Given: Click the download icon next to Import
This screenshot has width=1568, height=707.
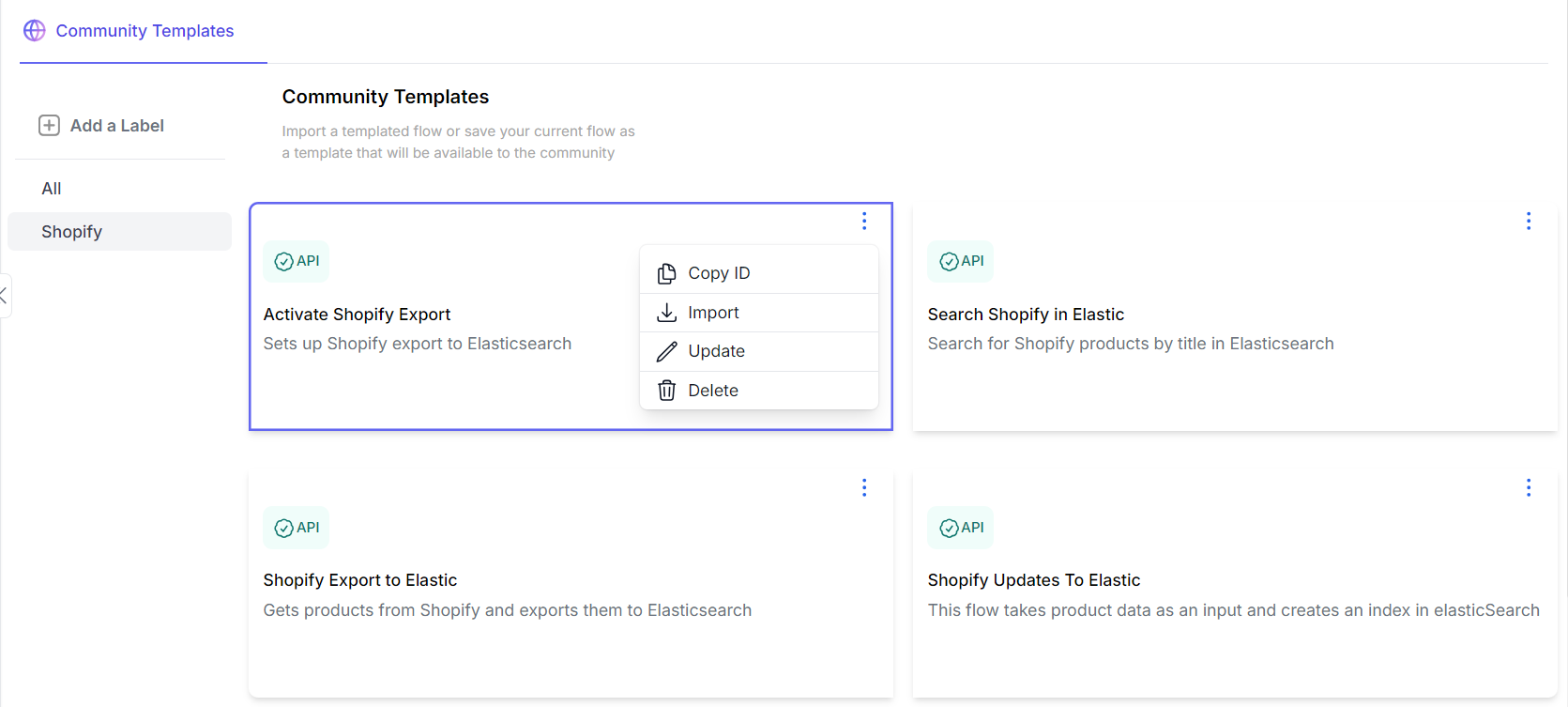Looking at the screenshot, I should point(666,313).
